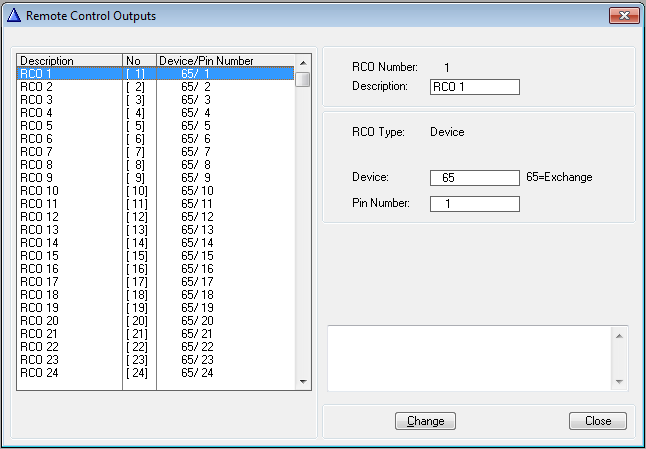Screen dimensions: 646x449
Task: Select RCO 2 in the list
Action: pos(156,87)
